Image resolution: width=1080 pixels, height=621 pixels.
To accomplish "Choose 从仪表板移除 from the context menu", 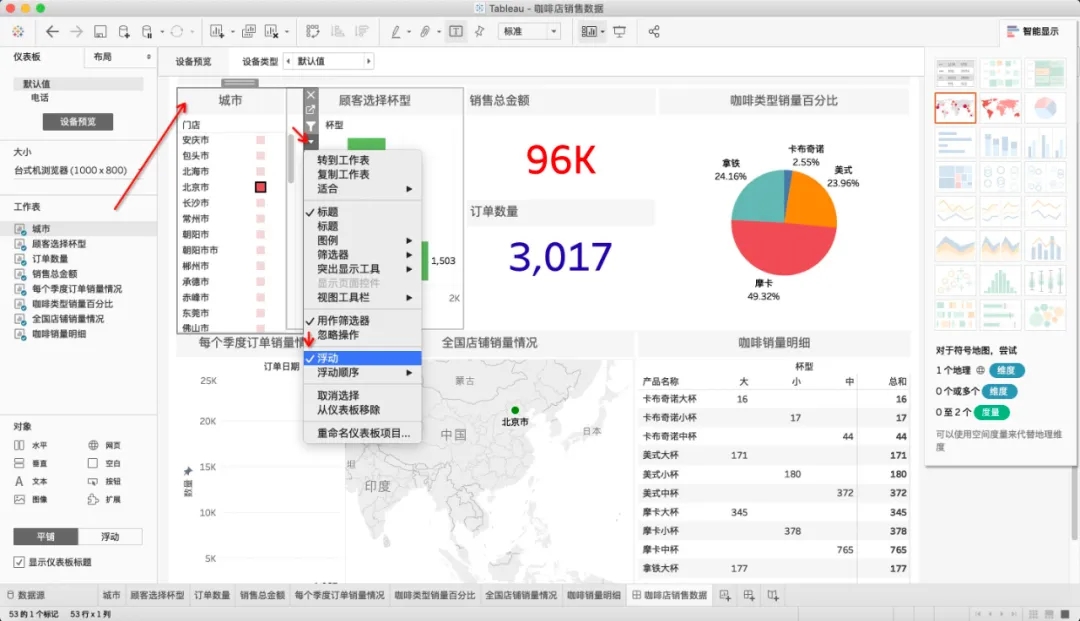I will (x=348, y=410).
